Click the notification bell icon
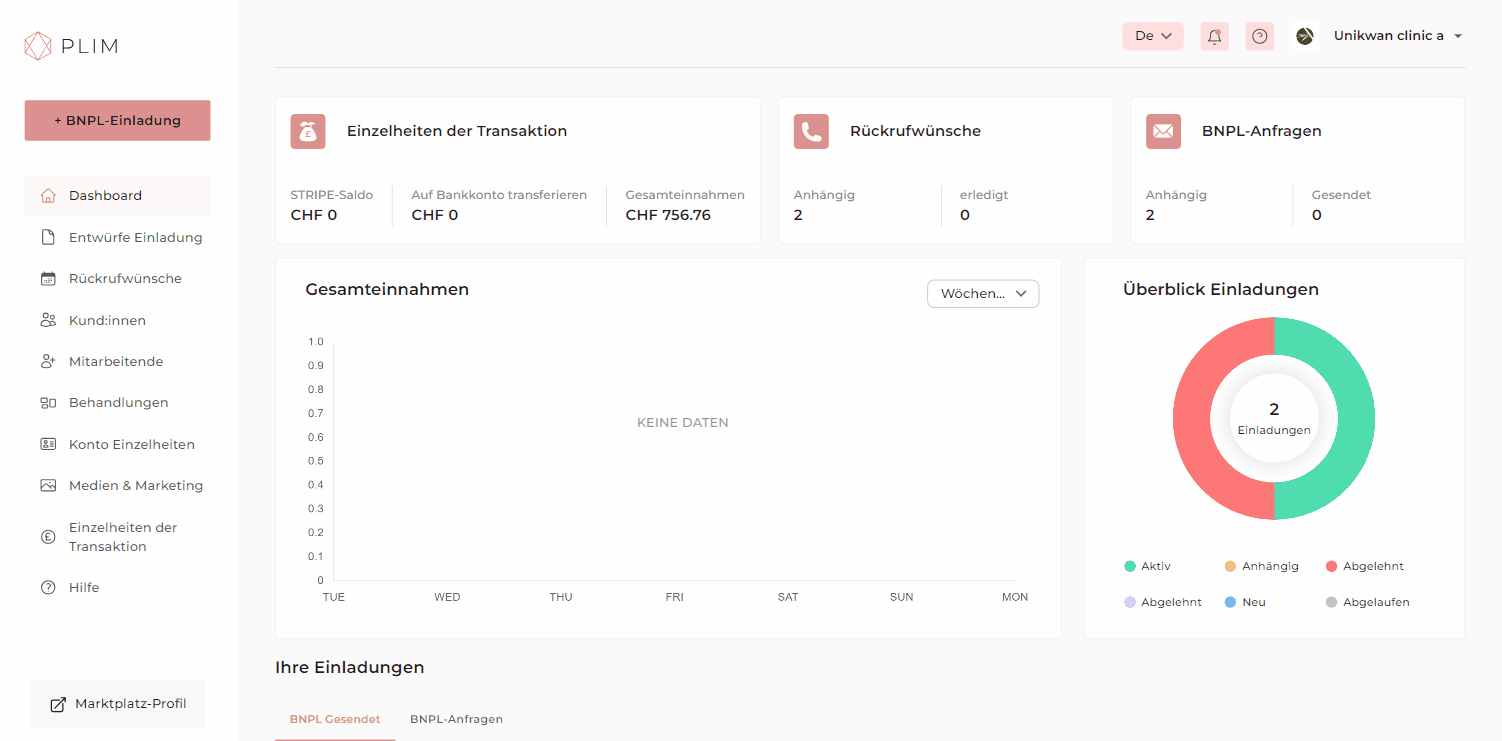The width and height of the screenshot is (1502, 741). 1214,36
